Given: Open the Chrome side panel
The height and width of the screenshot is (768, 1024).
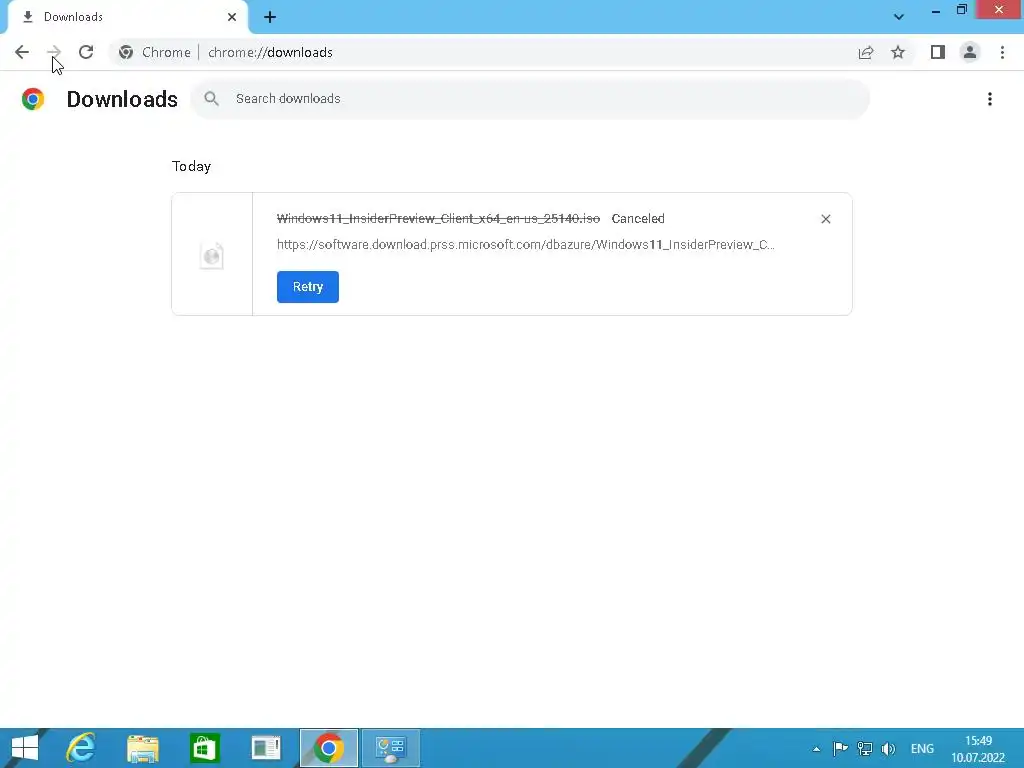Looking at the screenshot, I should tap(938, 52).
